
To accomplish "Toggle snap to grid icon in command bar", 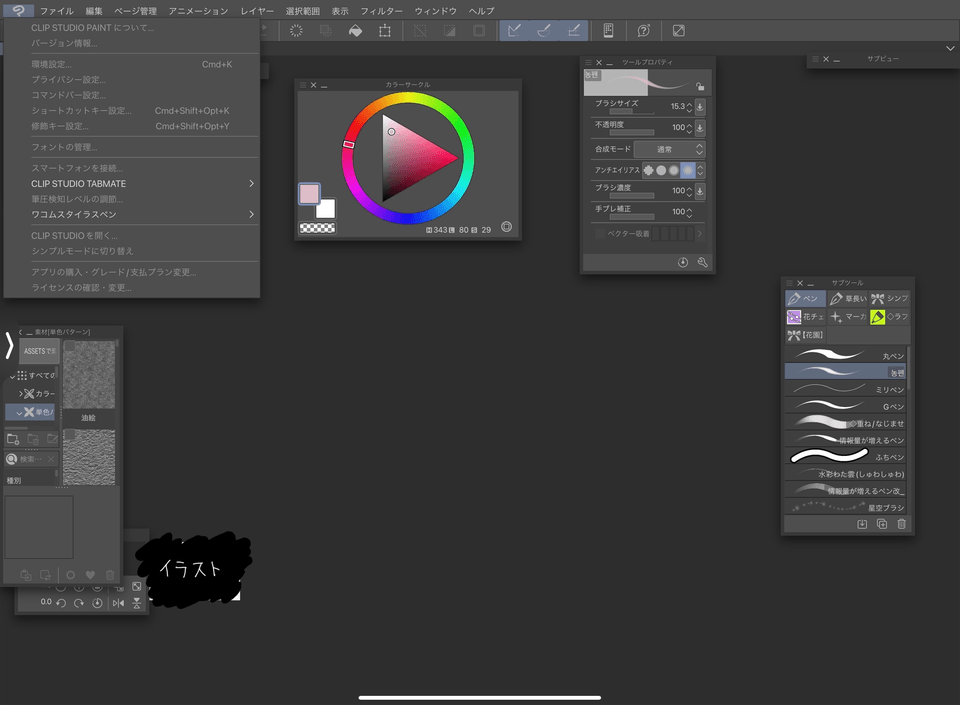I will pos(574,31).
